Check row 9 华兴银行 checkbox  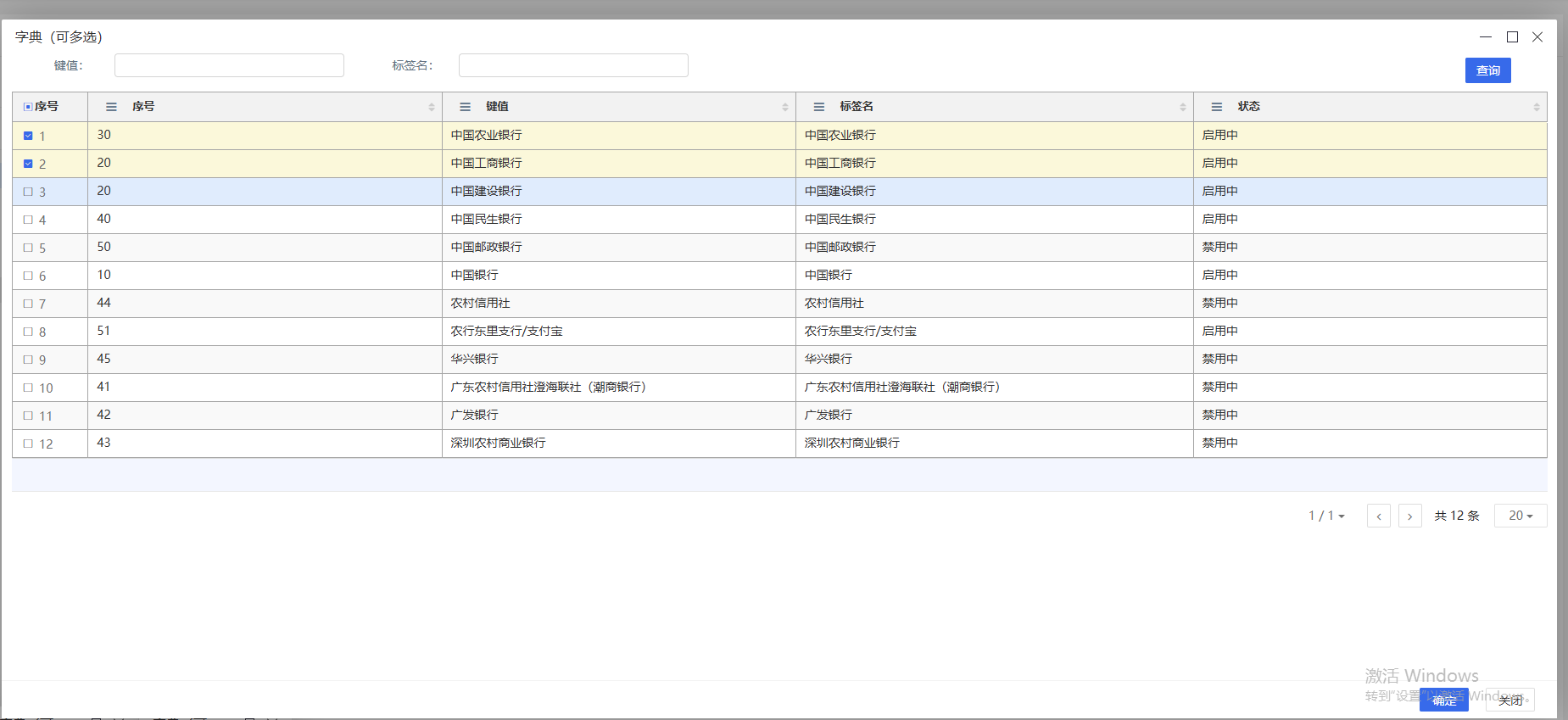pyautogui.click(x=28, y=360)
